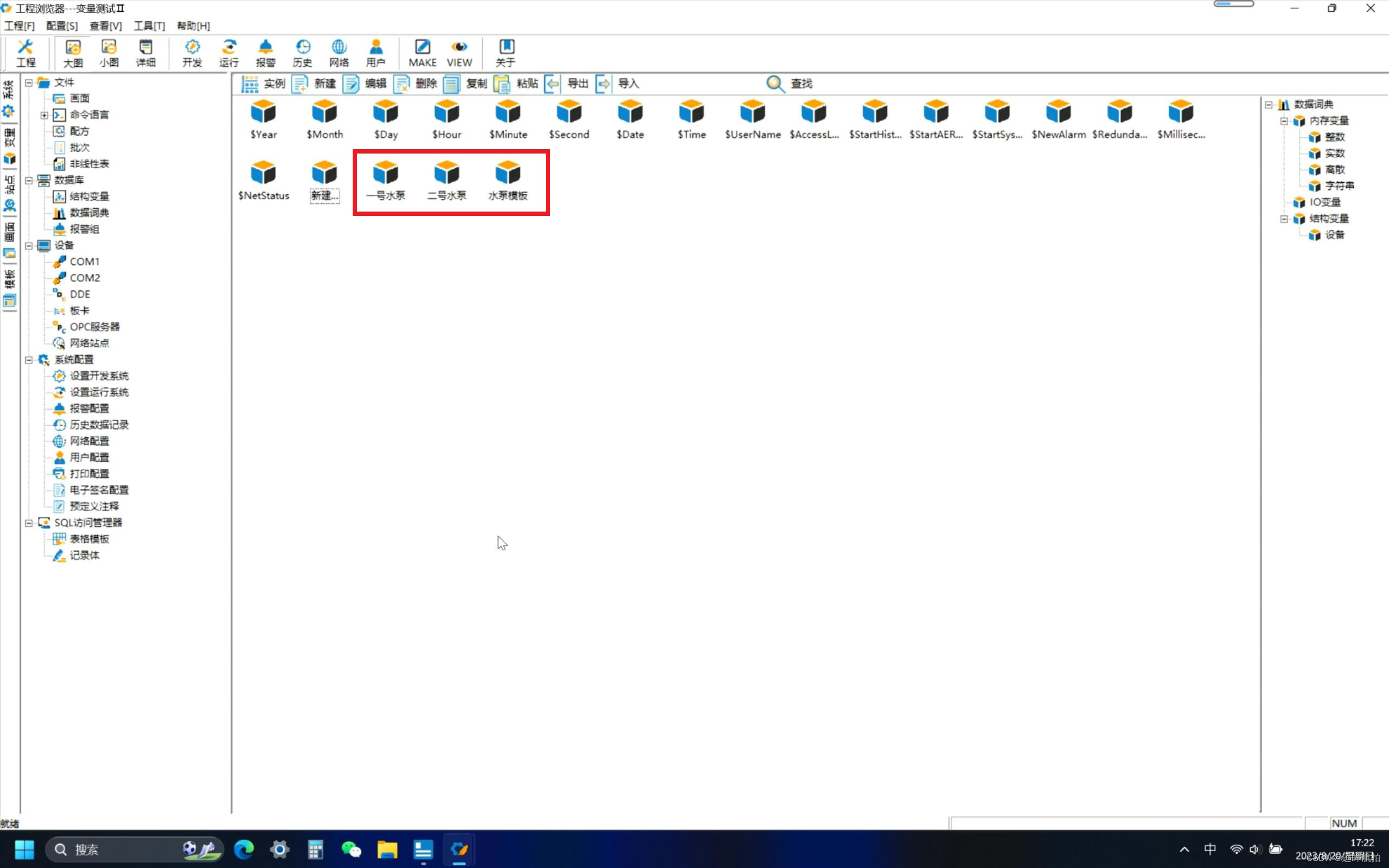Open the 配置[S] menu
This screenshot has height=868, width=1389.
coord(62,26)
